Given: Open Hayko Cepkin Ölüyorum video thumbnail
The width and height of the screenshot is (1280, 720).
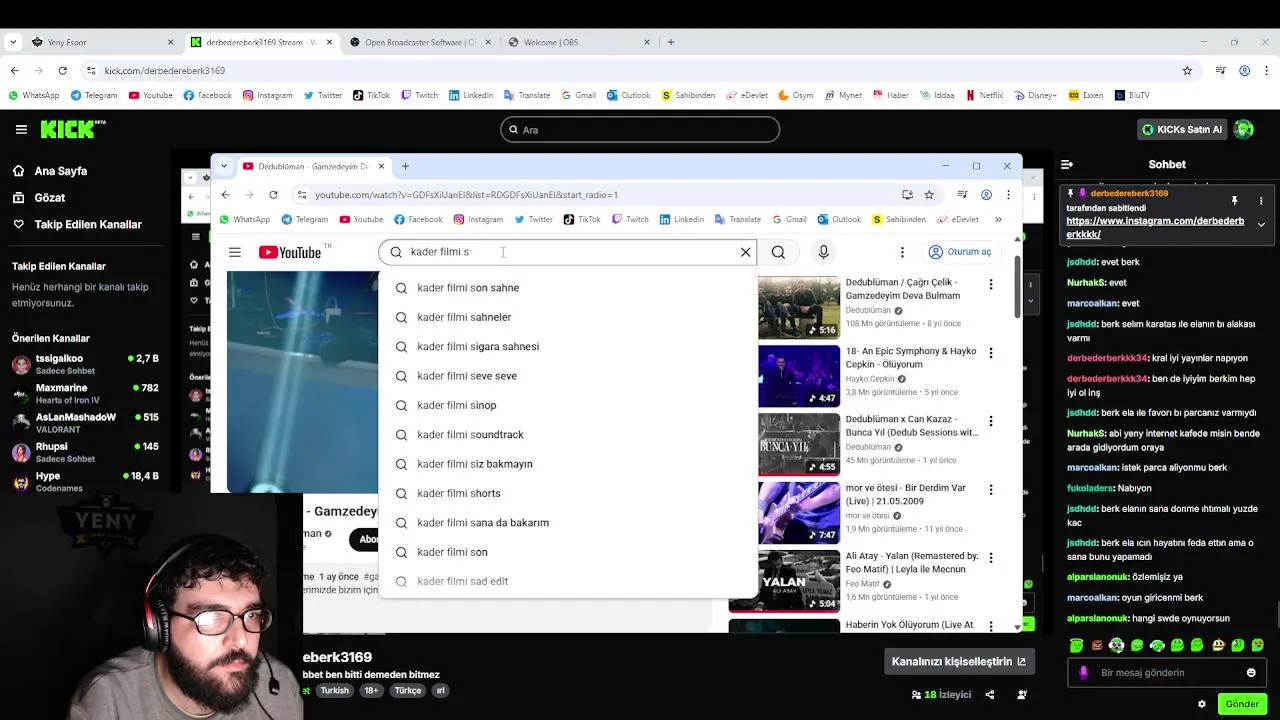Looking at the screenshot, I should click(x=798, y=375).
